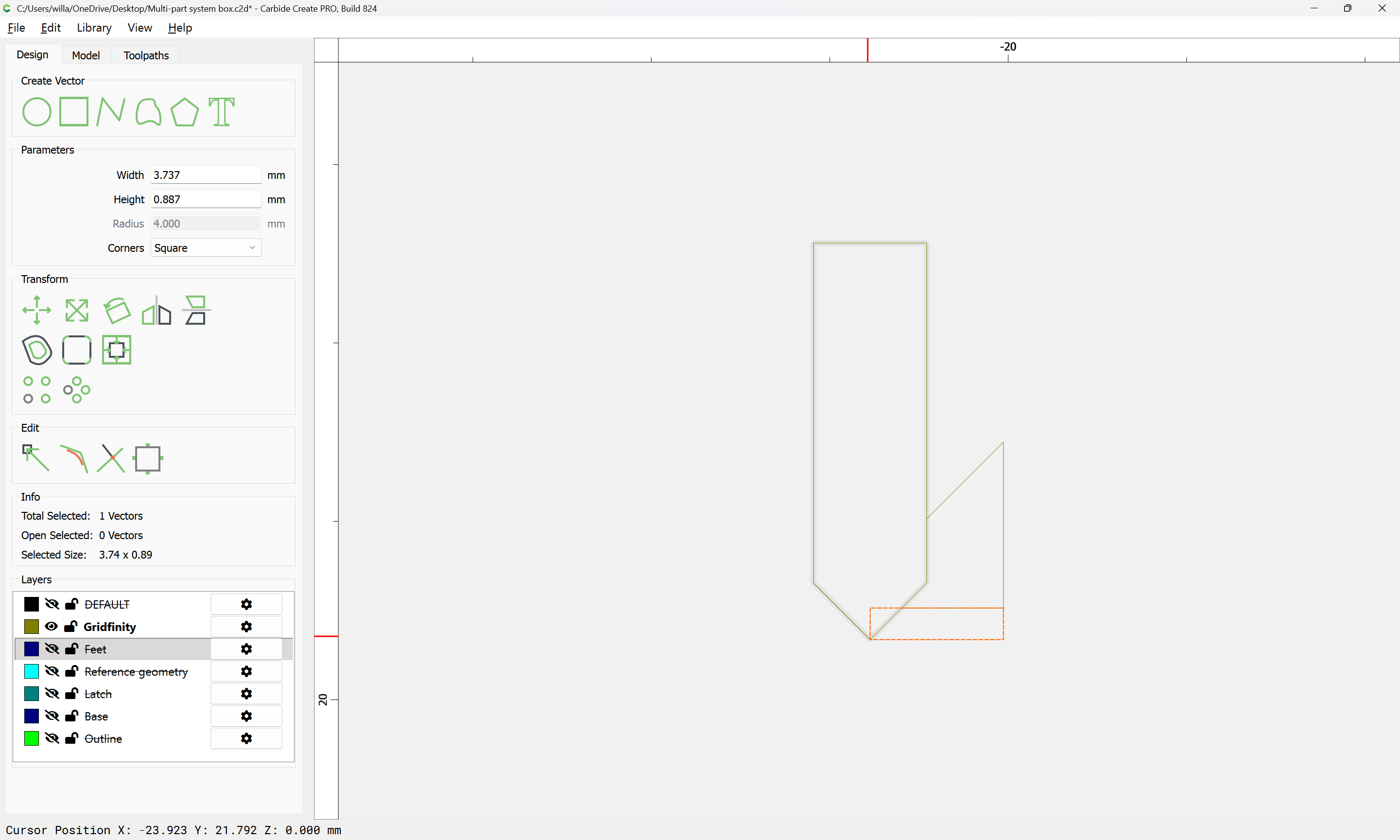Select the Regular Polygon create tool
Screen dimensions: 1400x840
coord(184,111)
